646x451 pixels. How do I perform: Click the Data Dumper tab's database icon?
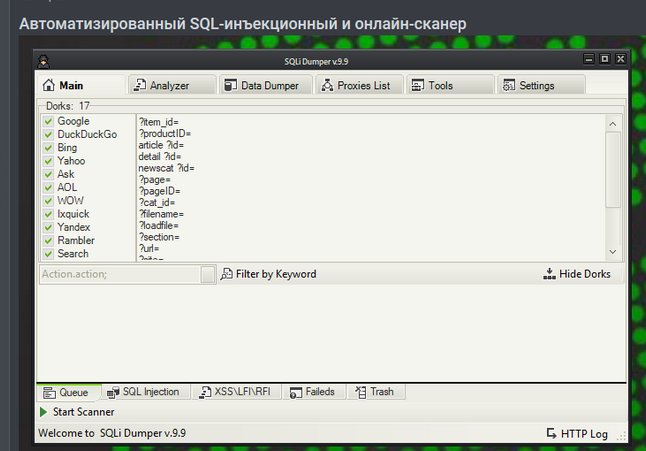click(x=230, y=85)
